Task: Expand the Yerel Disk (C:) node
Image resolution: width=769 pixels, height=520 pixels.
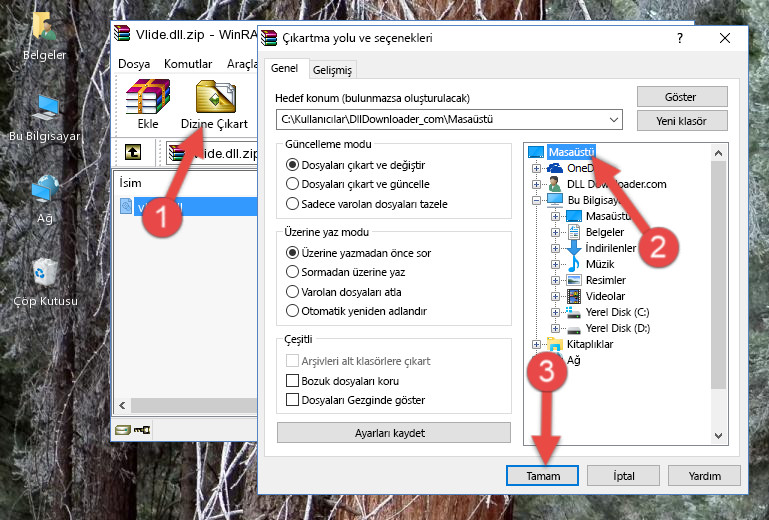Action: pos(555,312)
